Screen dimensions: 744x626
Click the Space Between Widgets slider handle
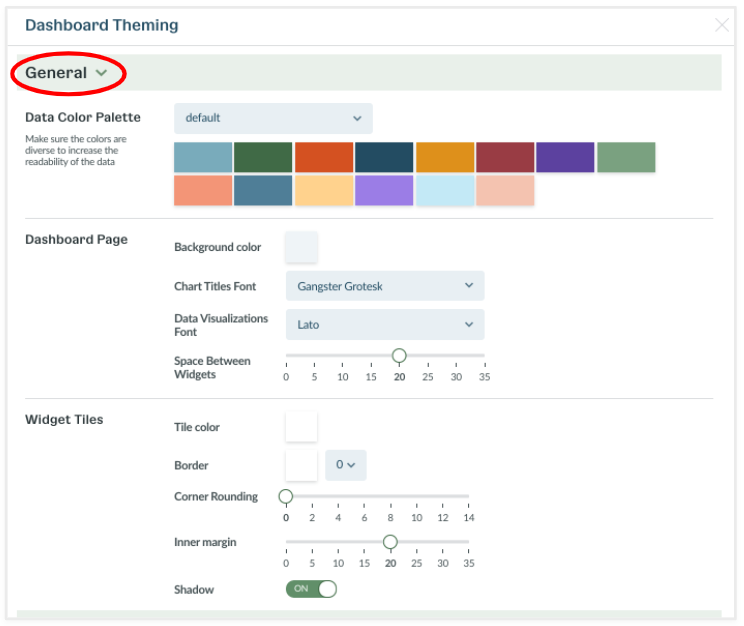(x=399, y=356)
